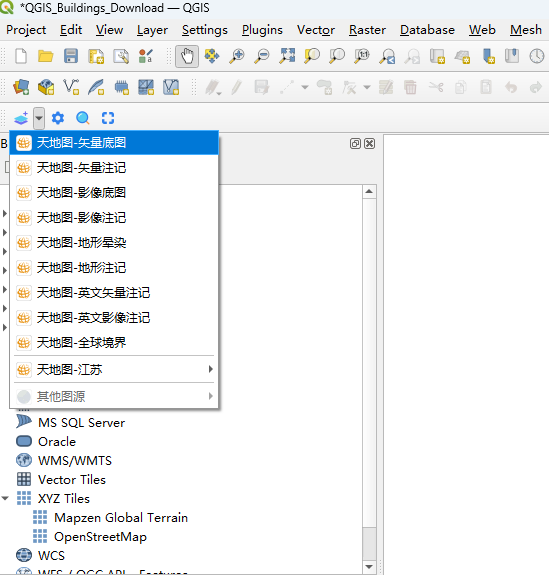549x575 pixels.
Task: Select Vector Tiles in Browser tree
Action: point(72,480)
